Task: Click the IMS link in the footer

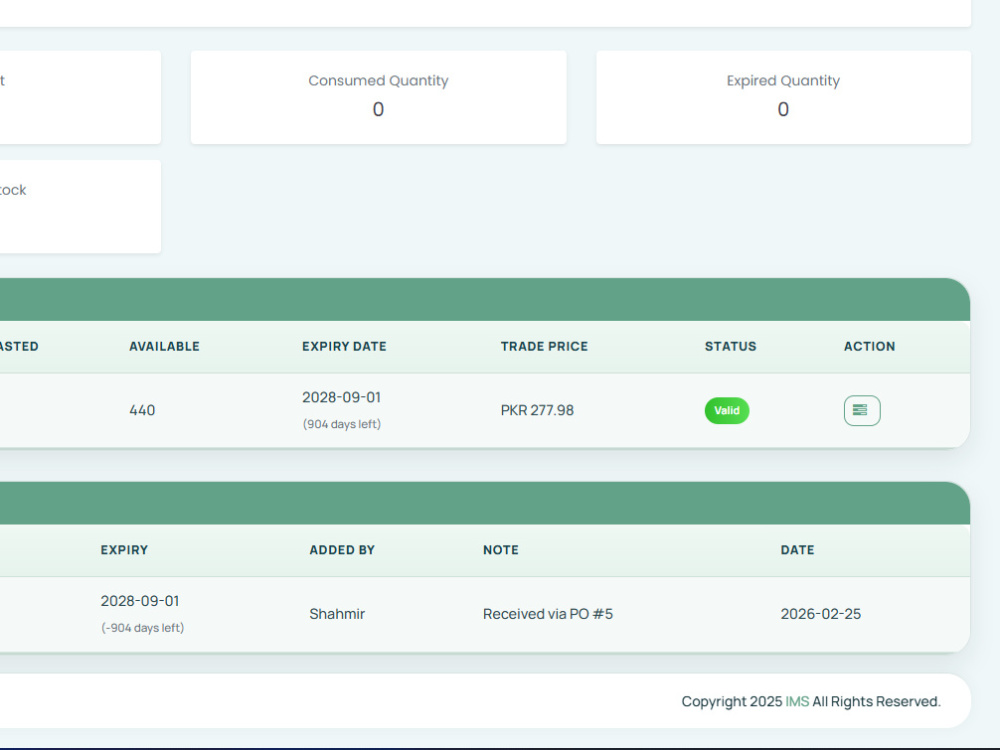Action: (797, 702)
